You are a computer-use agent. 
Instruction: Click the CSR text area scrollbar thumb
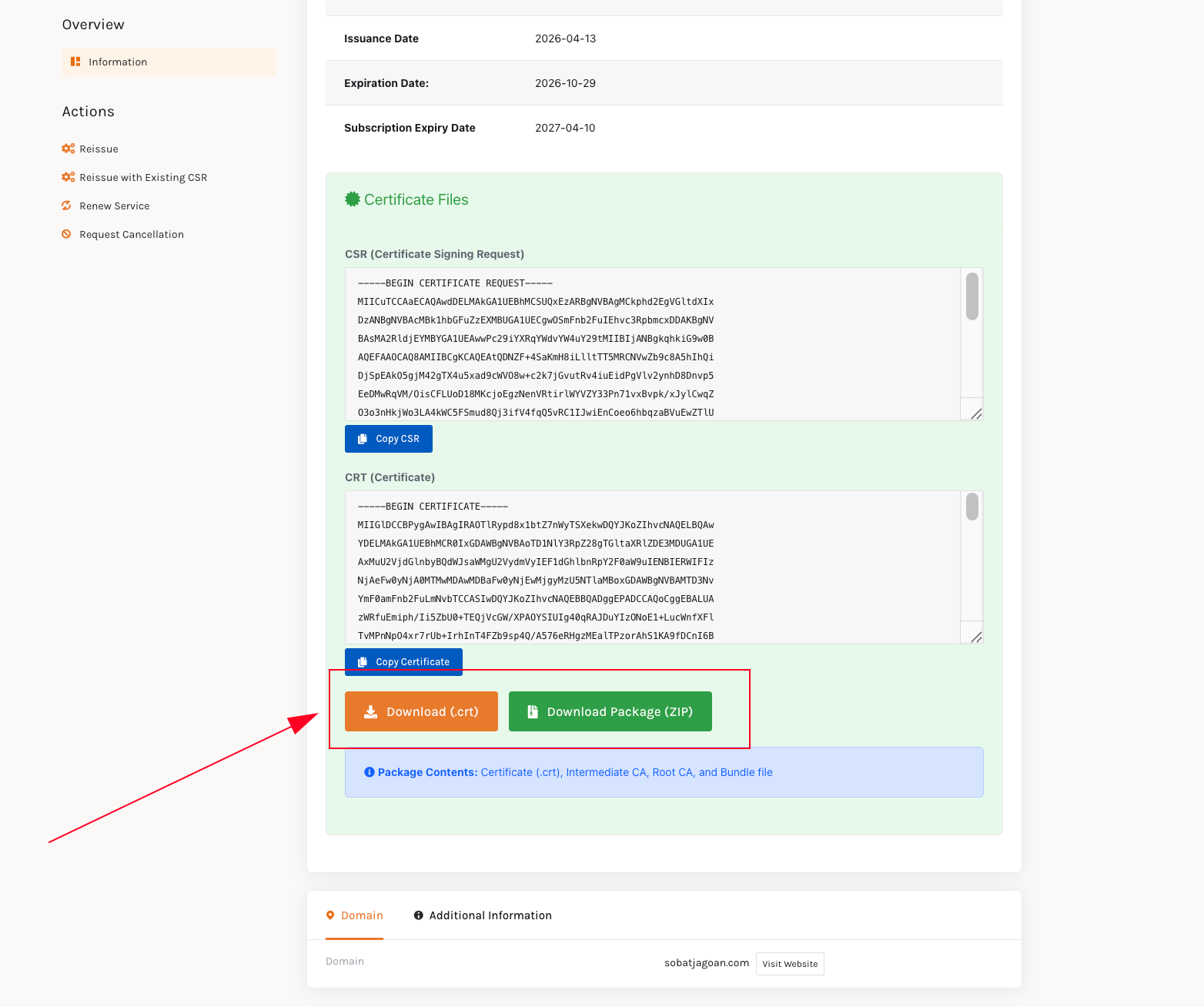[x=972, y=296]
